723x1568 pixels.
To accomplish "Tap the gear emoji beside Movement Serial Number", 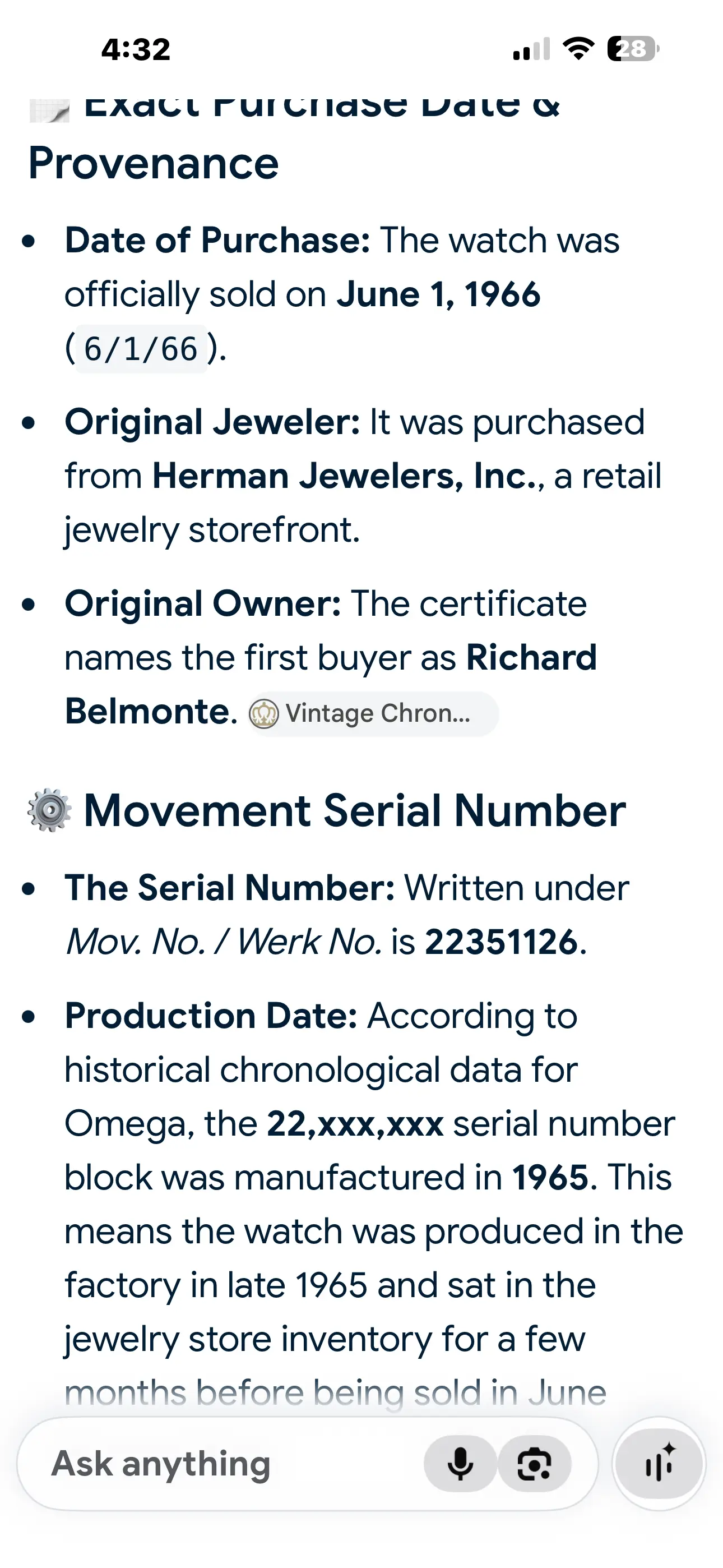I will tap(49, 811).
